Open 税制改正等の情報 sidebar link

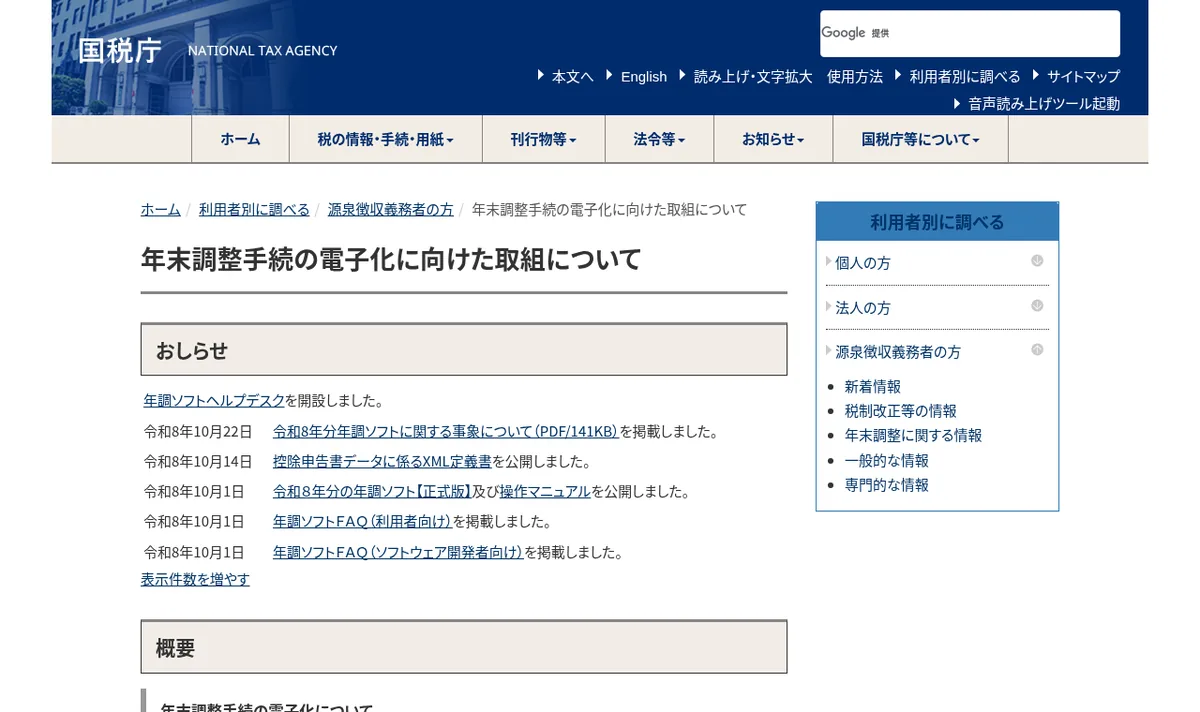pyautogui.click(x=901, y=411)
